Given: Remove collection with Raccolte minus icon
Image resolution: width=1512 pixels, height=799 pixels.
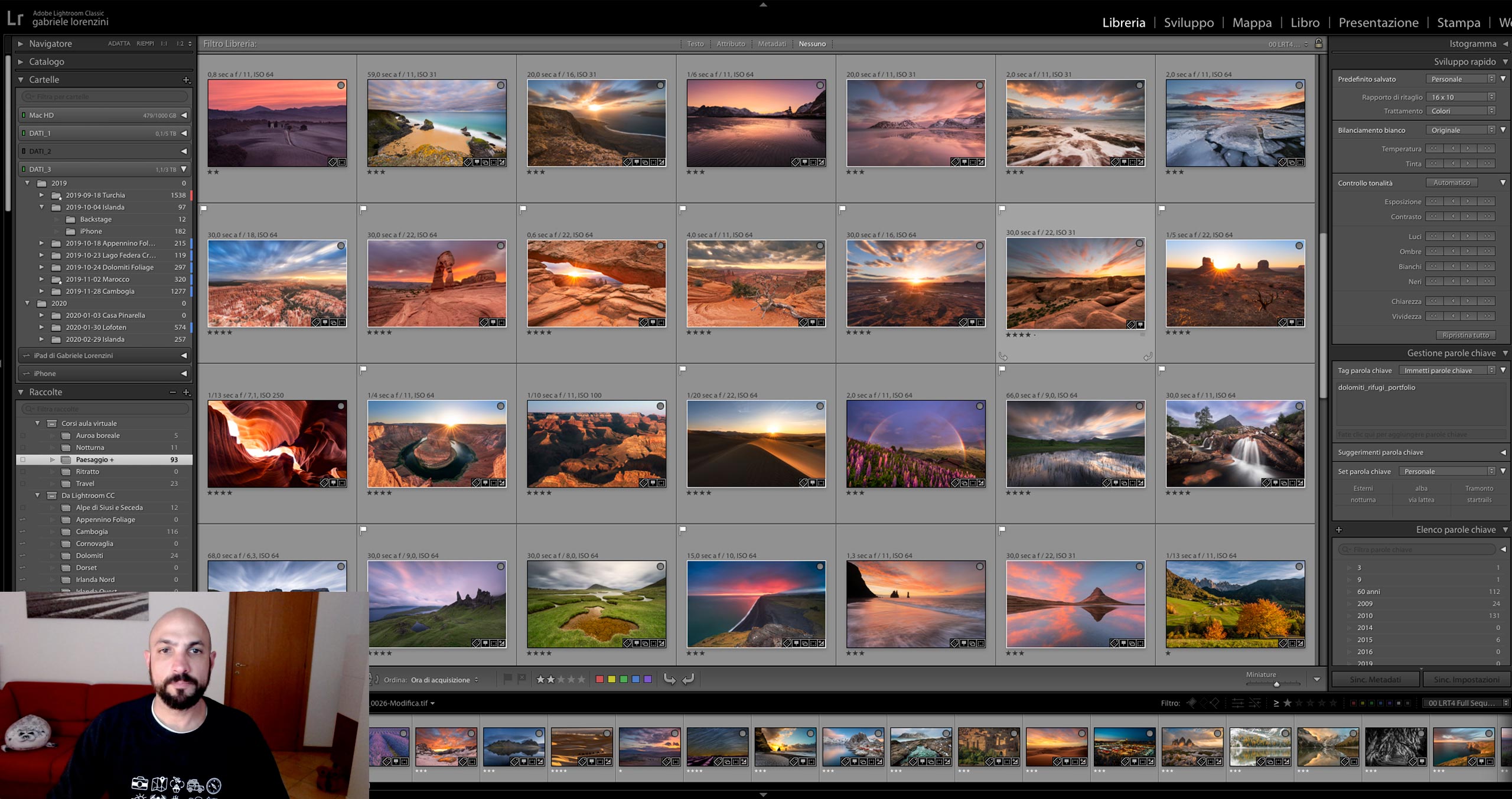Looking at the screenshot, I should pos(172,392).
